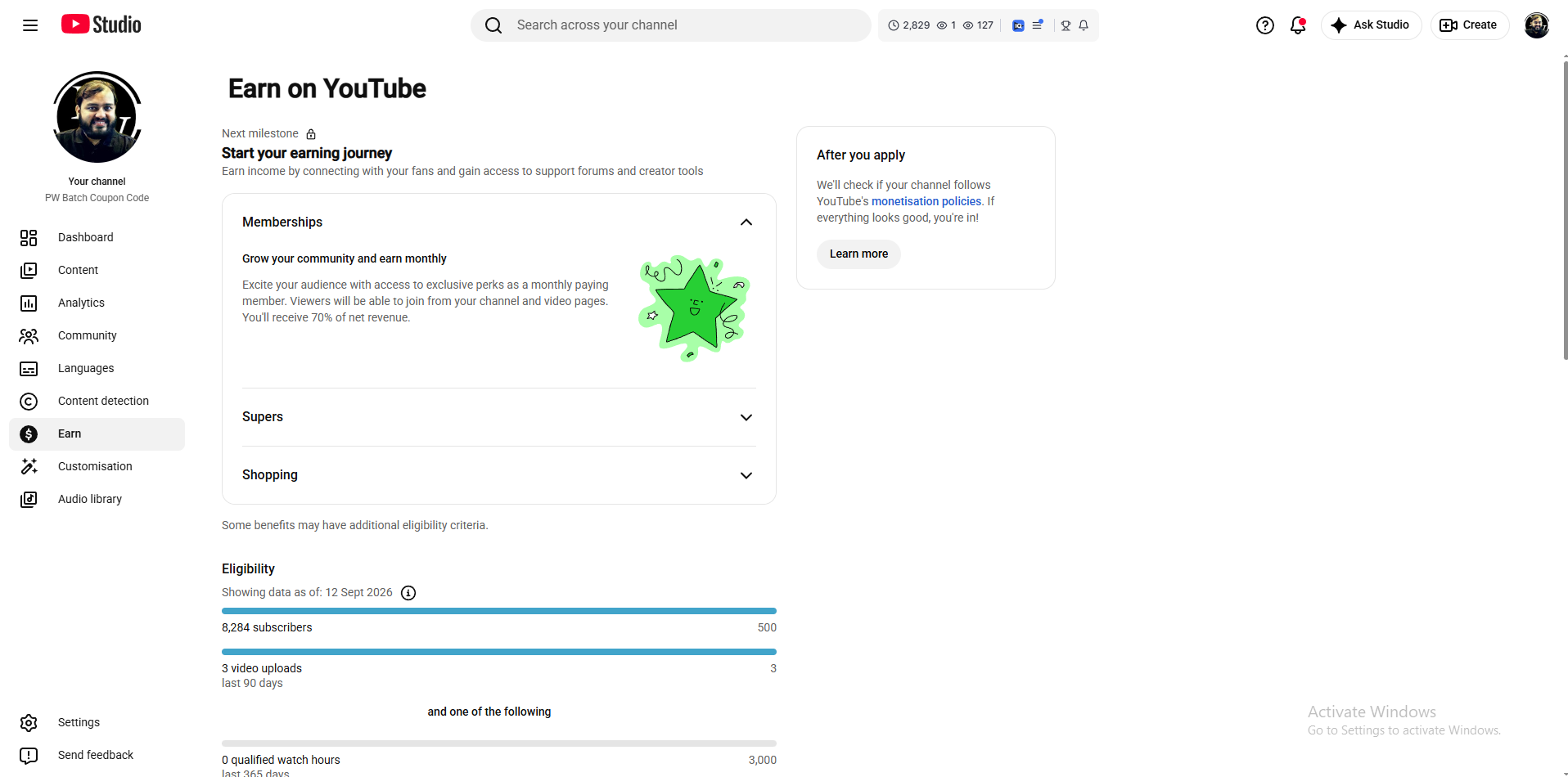The image size is (1568, 777).
Task: Focus the Search across your channel field
Action: 670,25
